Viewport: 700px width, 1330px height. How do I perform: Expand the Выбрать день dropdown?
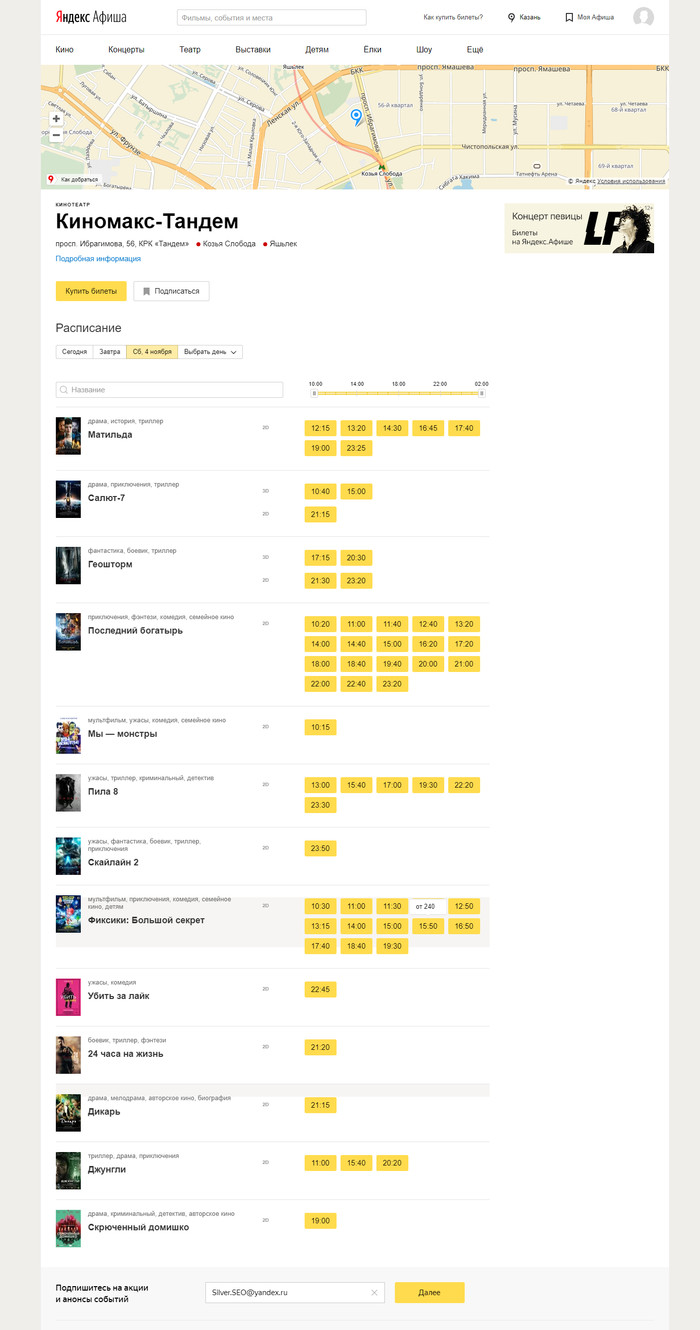(x=210, y=352)
